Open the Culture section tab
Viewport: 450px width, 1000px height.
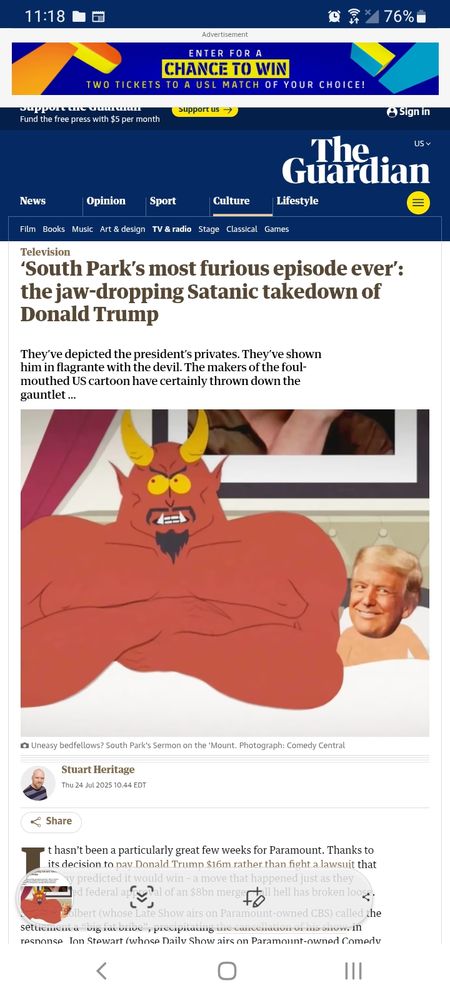coord(231,201)
